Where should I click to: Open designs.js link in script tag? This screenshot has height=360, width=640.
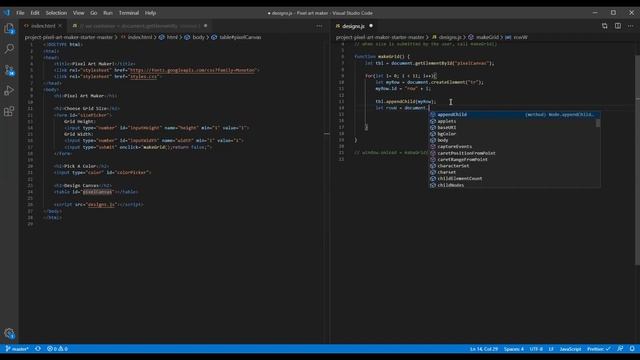point(101,204)
